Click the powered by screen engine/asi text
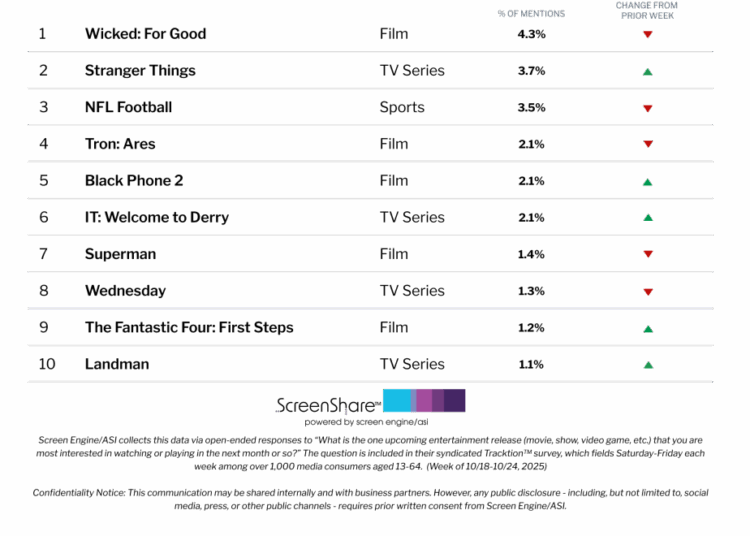 (366, 422)
